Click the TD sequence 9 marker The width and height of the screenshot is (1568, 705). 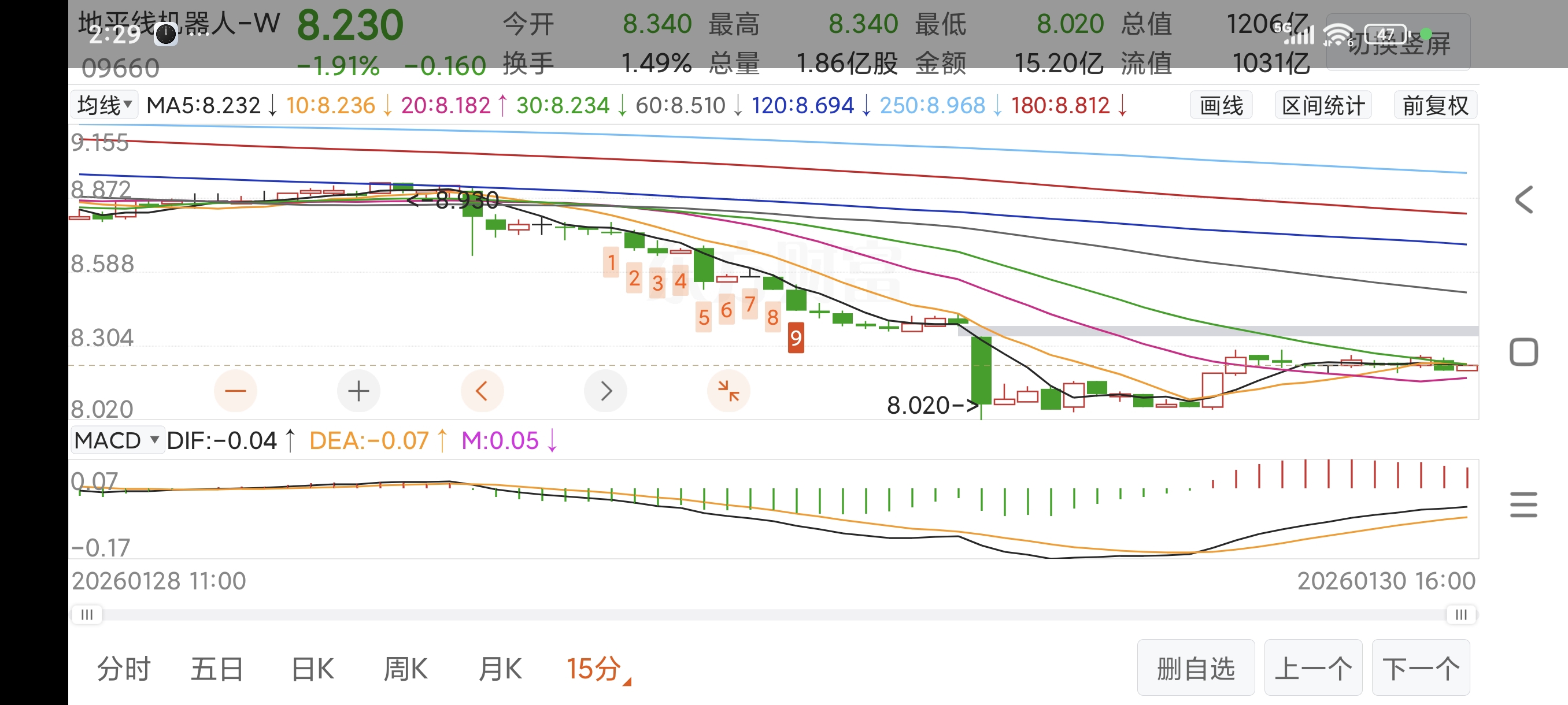pyautogui.click(x=796, y=338)
